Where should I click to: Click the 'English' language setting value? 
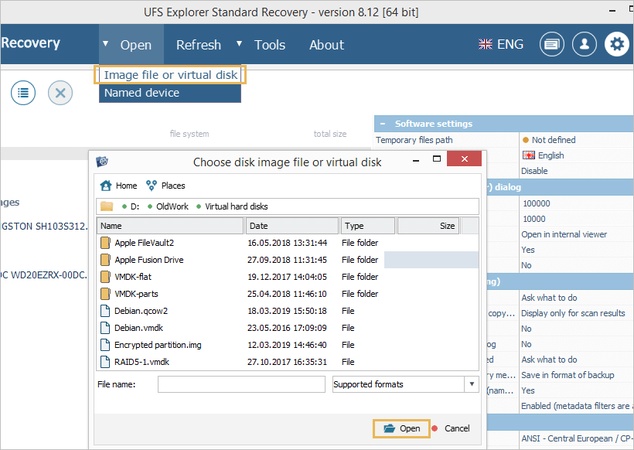[551, 155]
